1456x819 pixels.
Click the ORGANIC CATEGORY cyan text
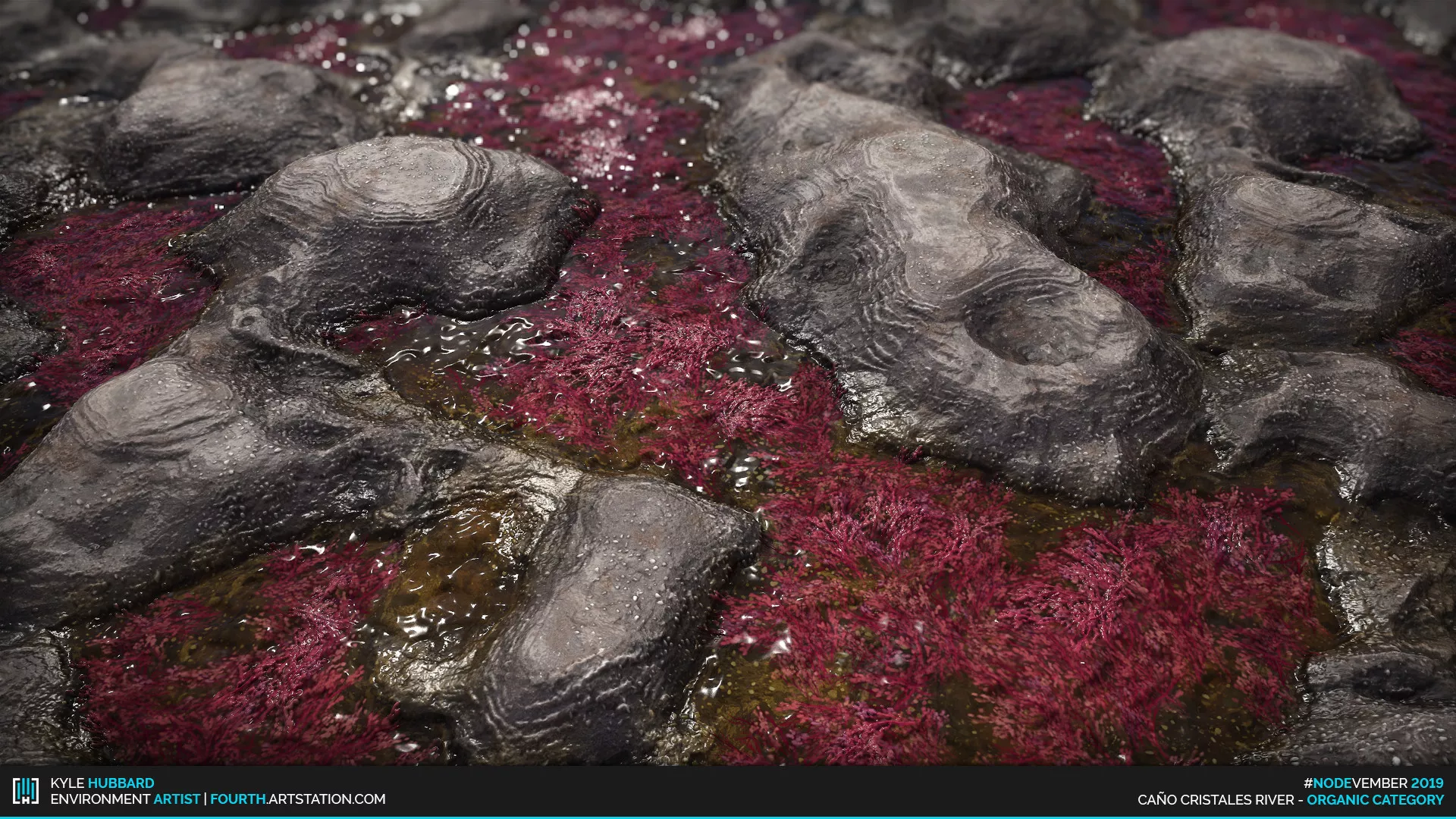click(1375, 799)
